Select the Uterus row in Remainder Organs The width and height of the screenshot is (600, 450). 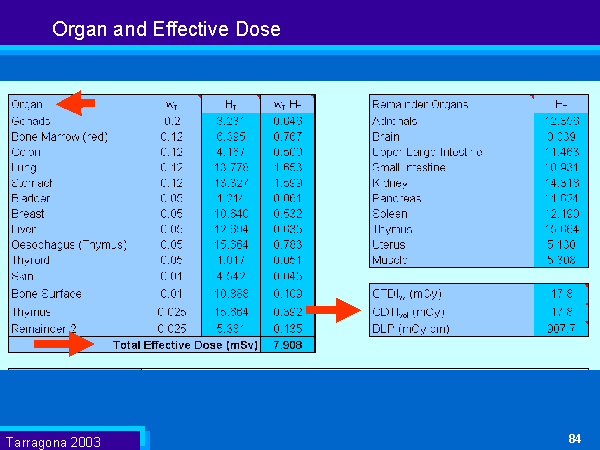click(x=389, y=244)
